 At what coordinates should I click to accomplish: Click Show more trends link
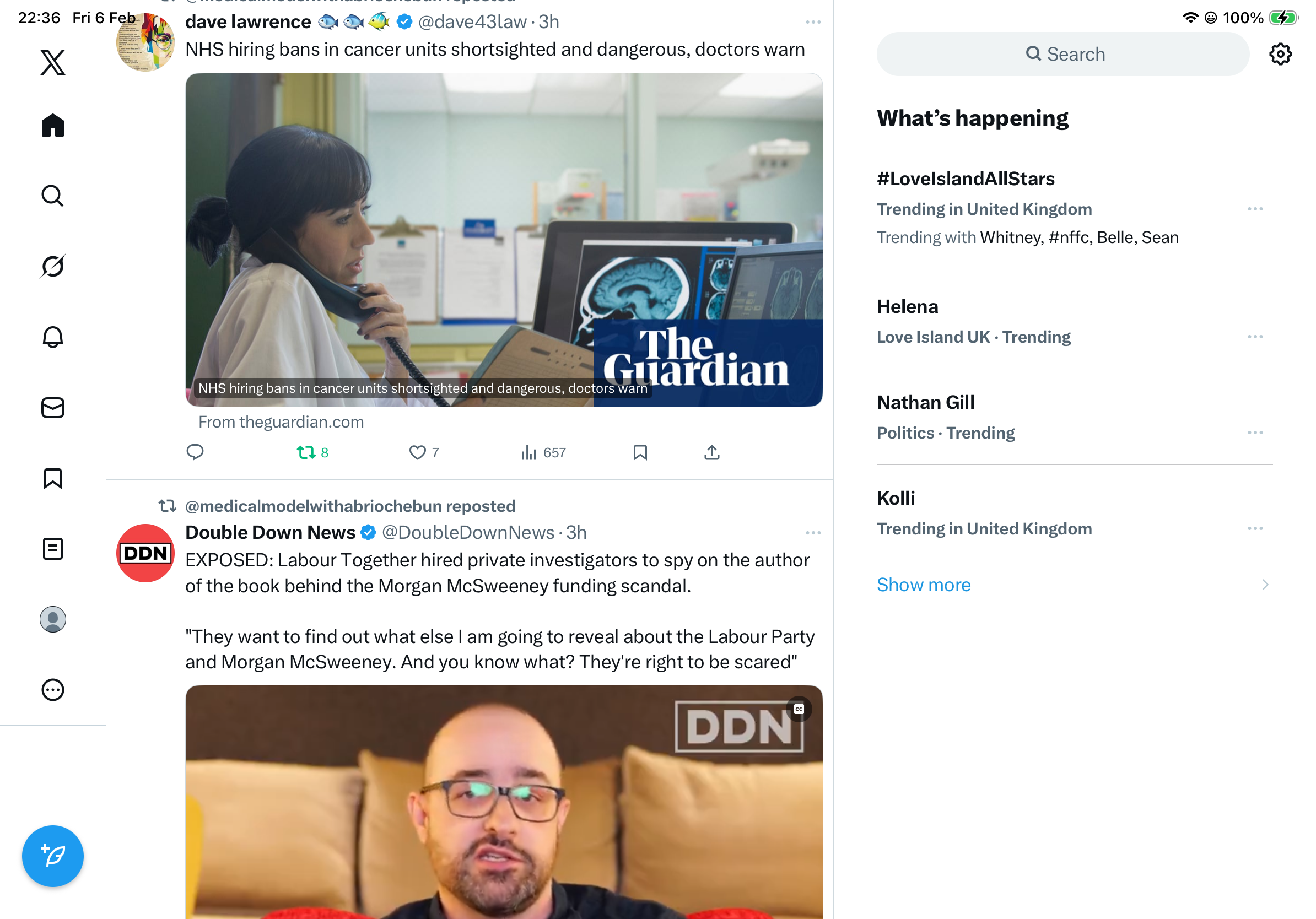[x=924, y=585]
